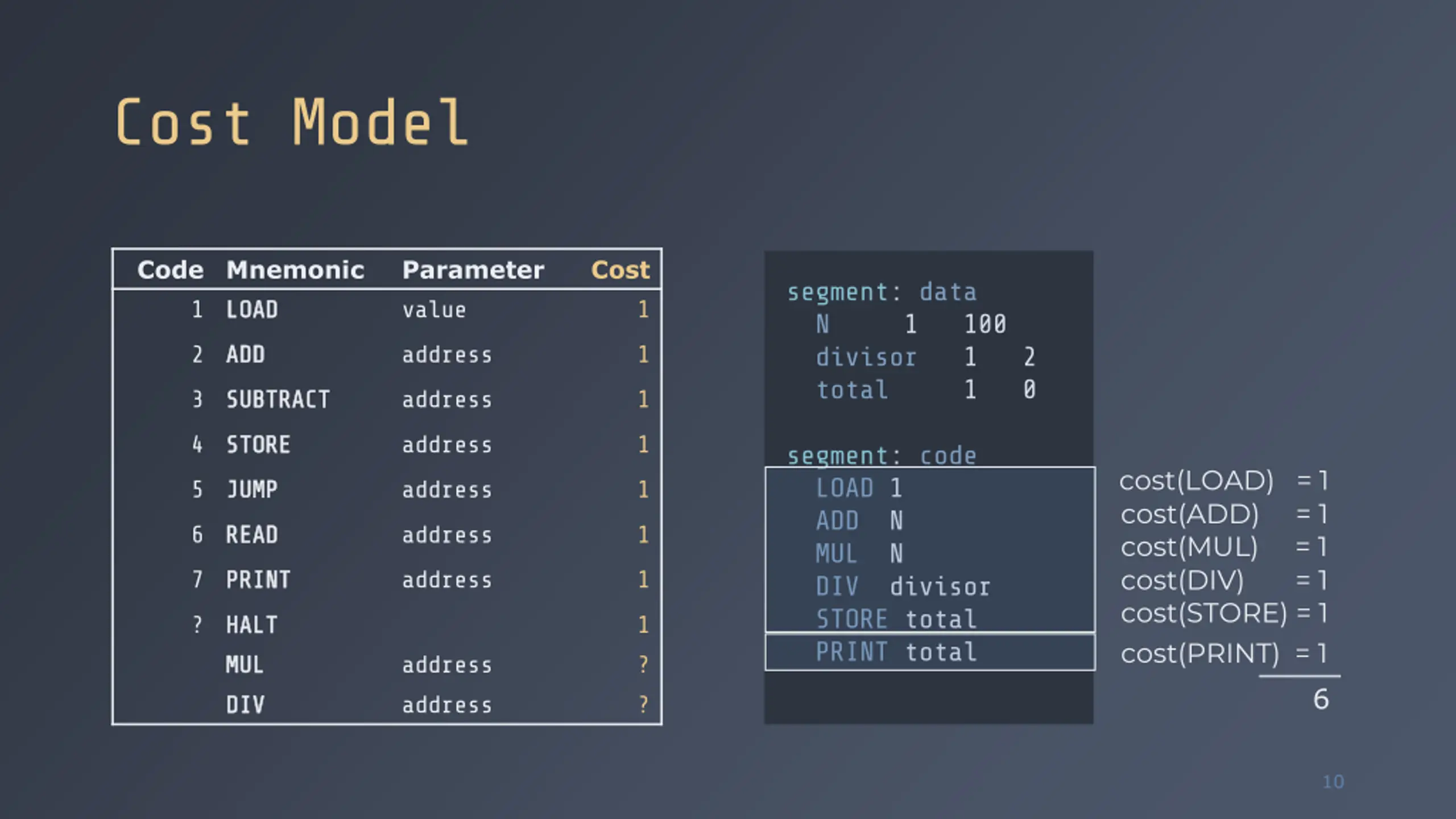Viewport: 1456px width, 819px height.
Task: Click the "cost(DIV) = 1" annotation
Action: pos(1224,581)
